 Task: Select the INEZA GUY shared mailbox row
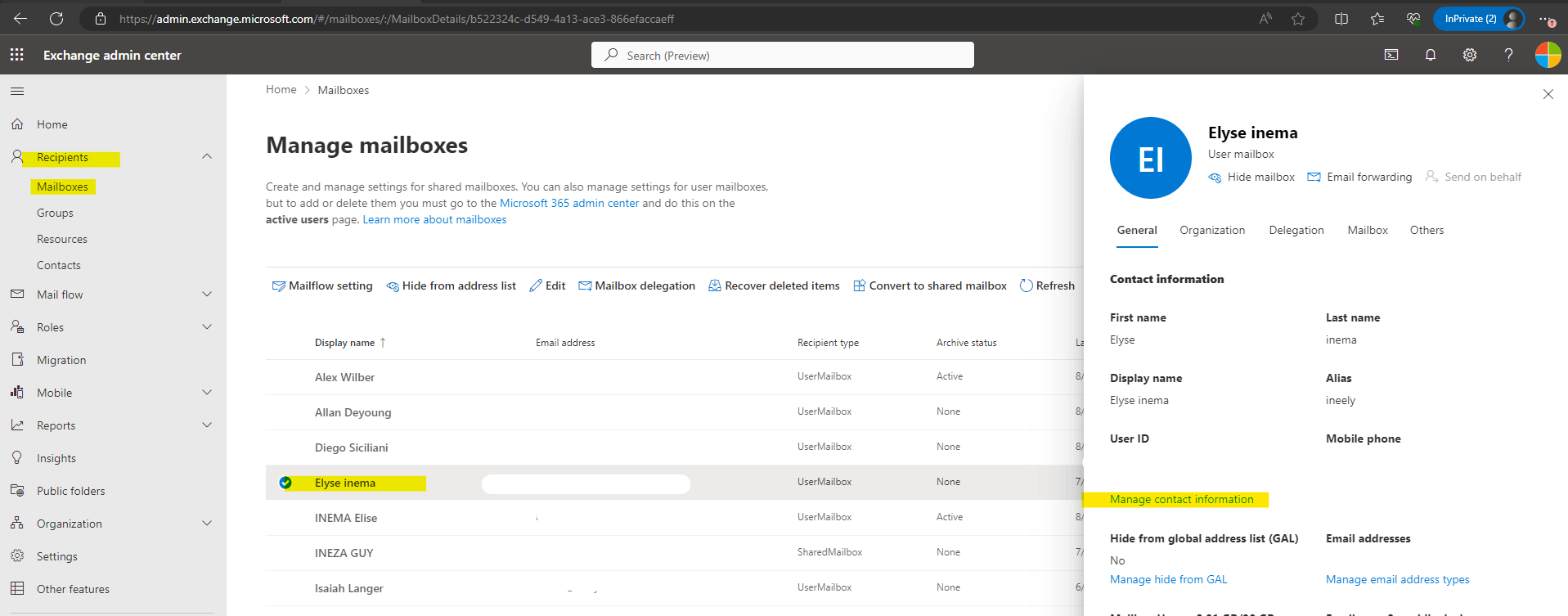[675, 553]
